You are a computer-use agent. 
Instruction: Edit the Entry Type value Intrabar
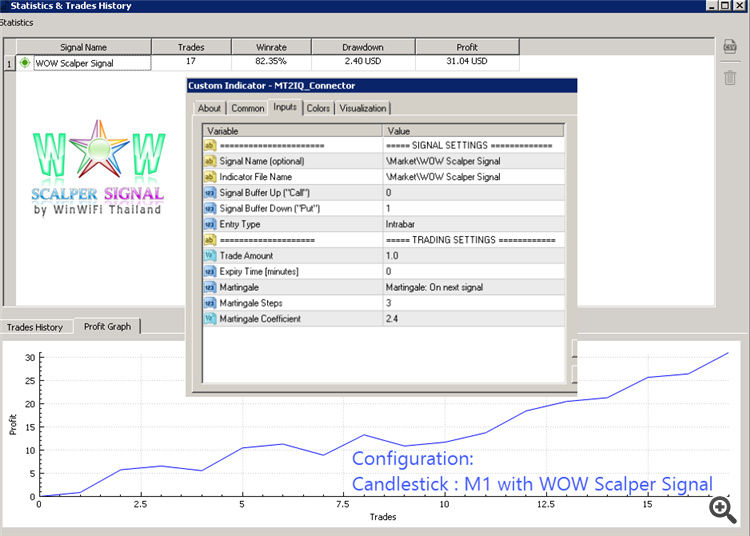(474, 224)
